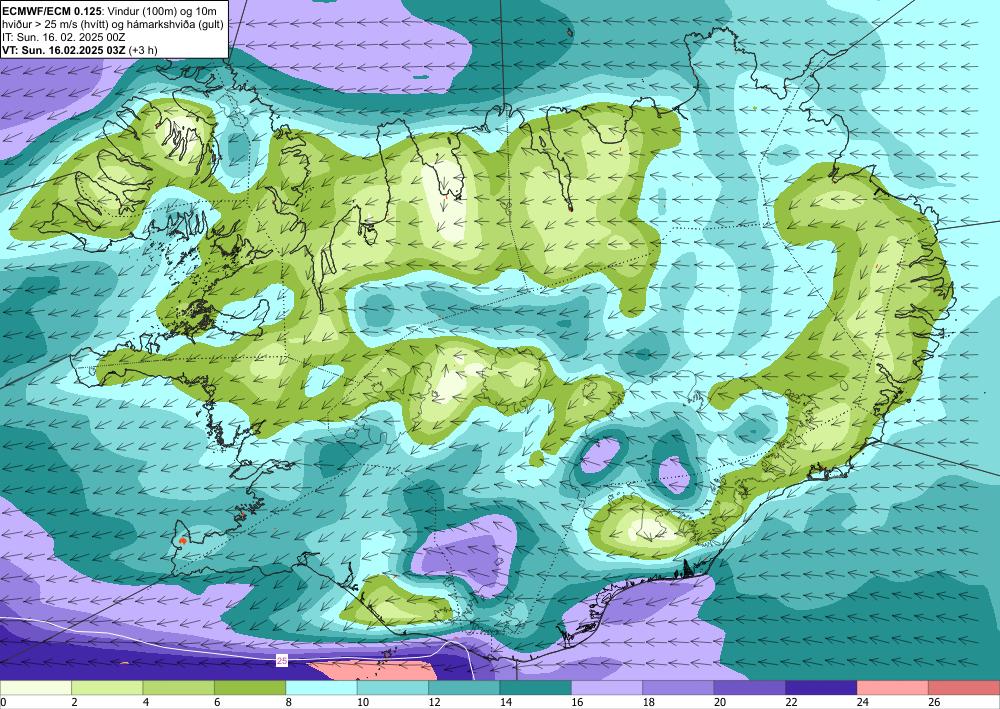Click the legend swatch between 0 and 2

point(36,688)
